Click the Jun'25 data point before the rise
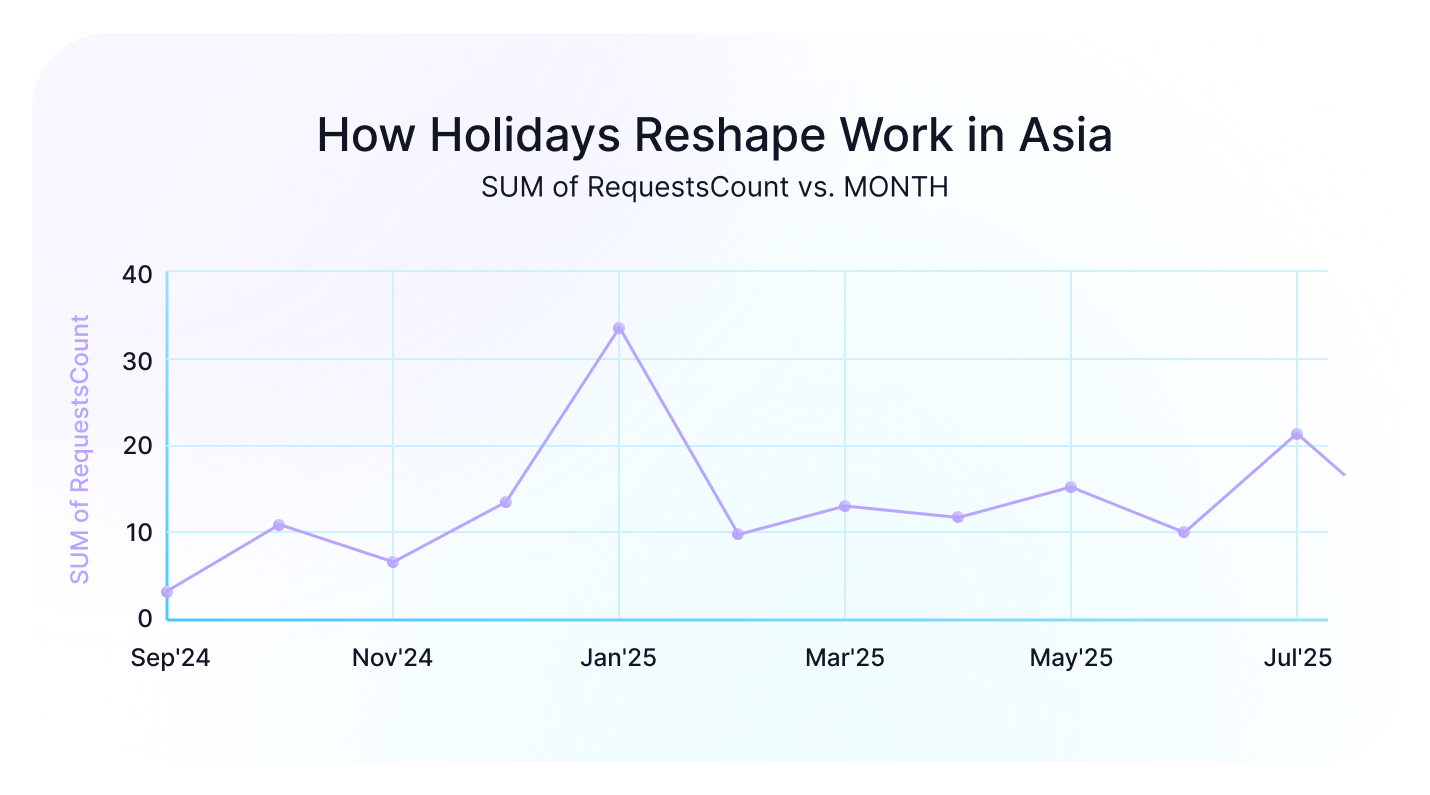Screen dimensions: 1430x795 (1182, 531)
